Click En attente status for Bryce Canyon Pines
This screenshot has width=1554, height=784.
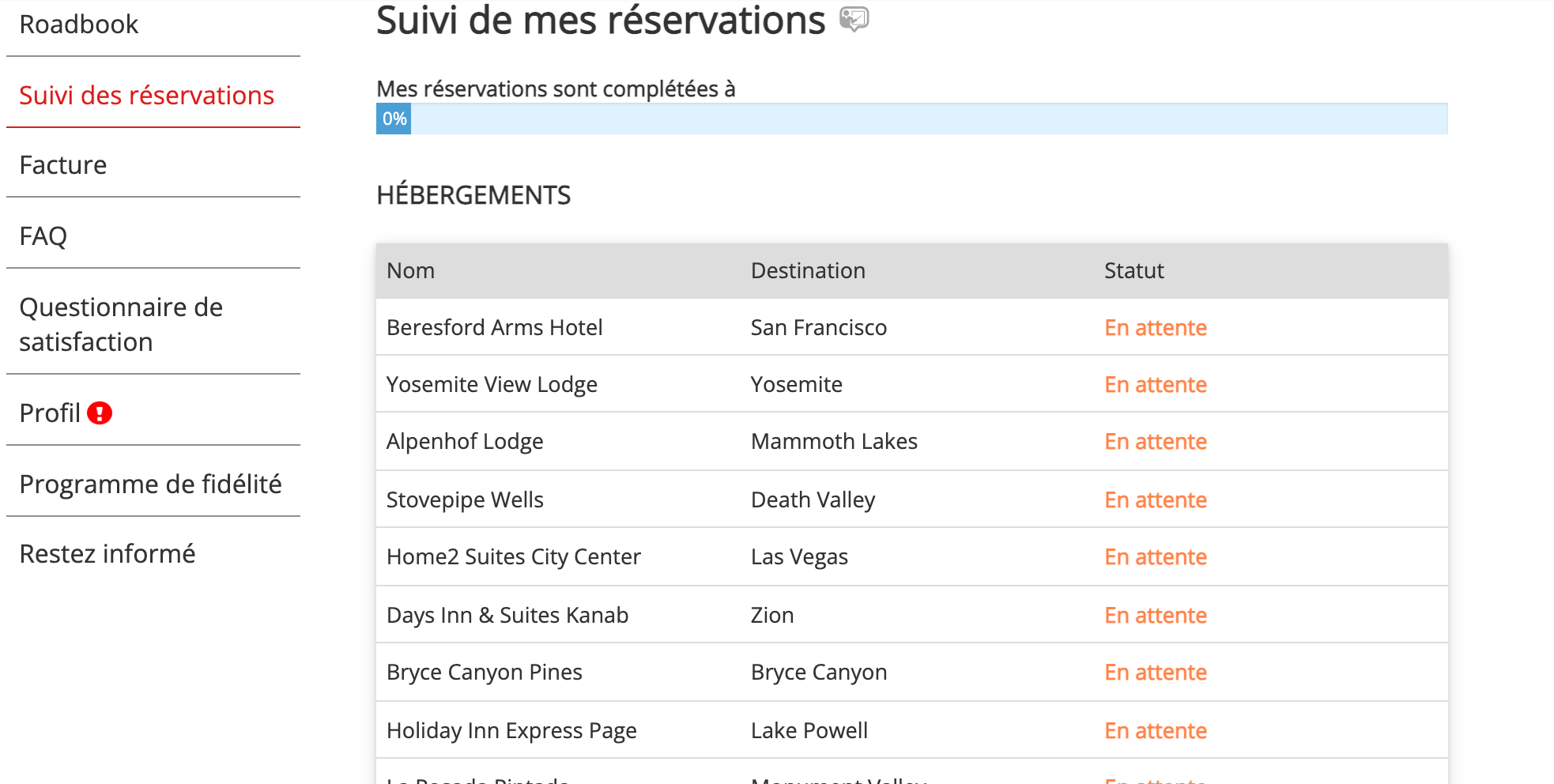1155,672
